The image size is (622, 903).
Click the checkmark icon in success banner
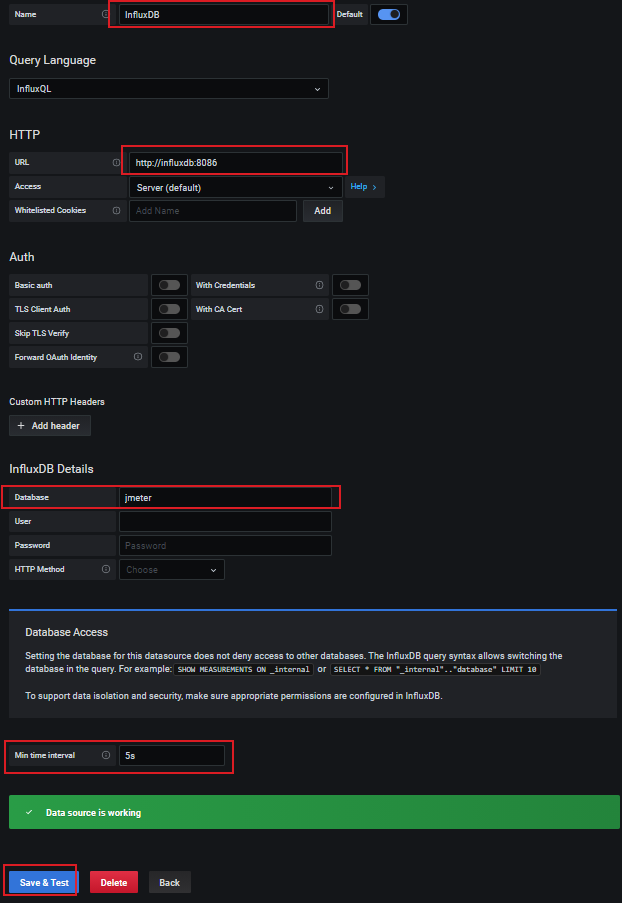point(29,812)
